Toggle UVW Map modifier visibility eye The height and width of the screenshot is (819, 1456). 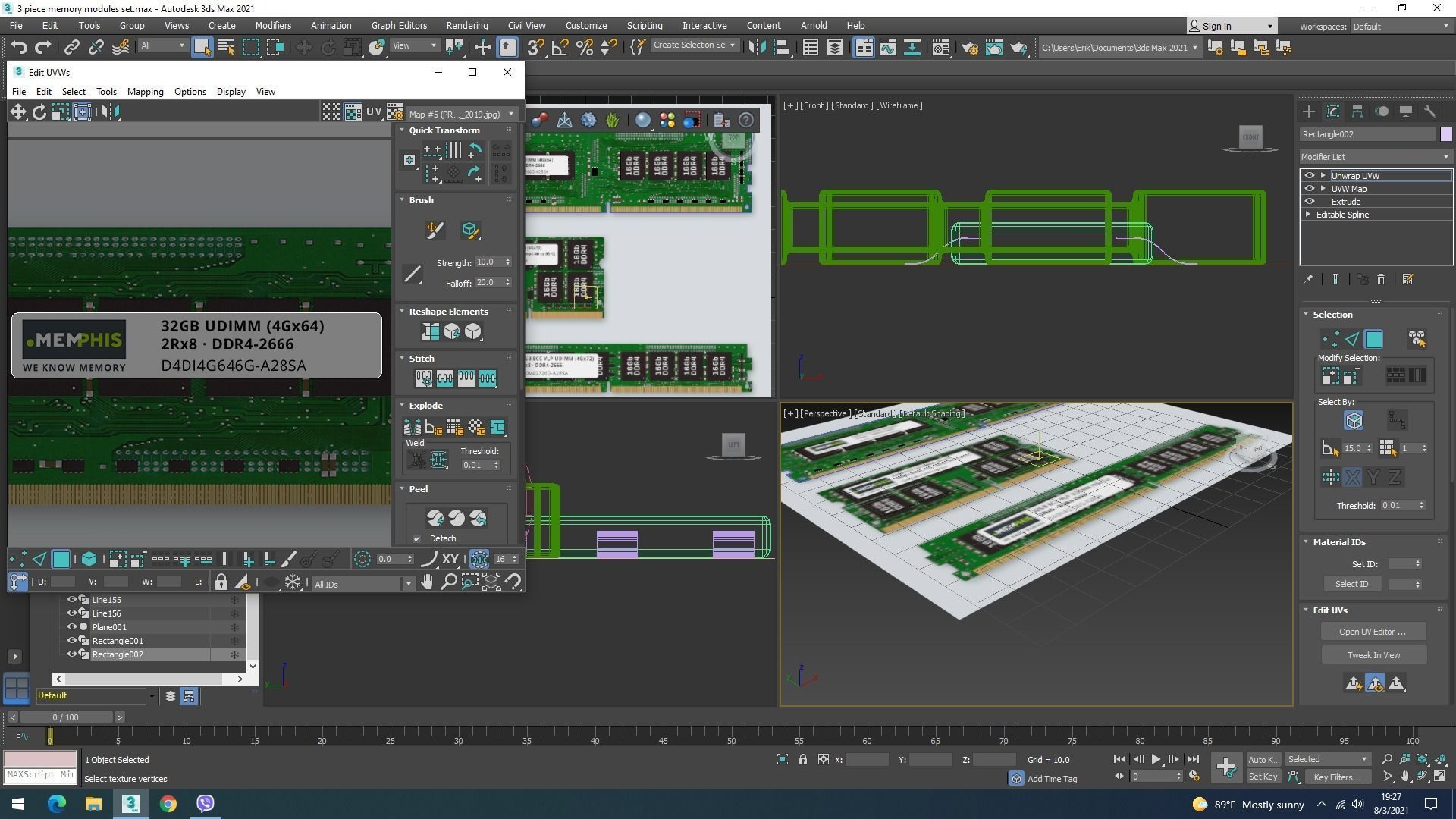(1310, 188)
